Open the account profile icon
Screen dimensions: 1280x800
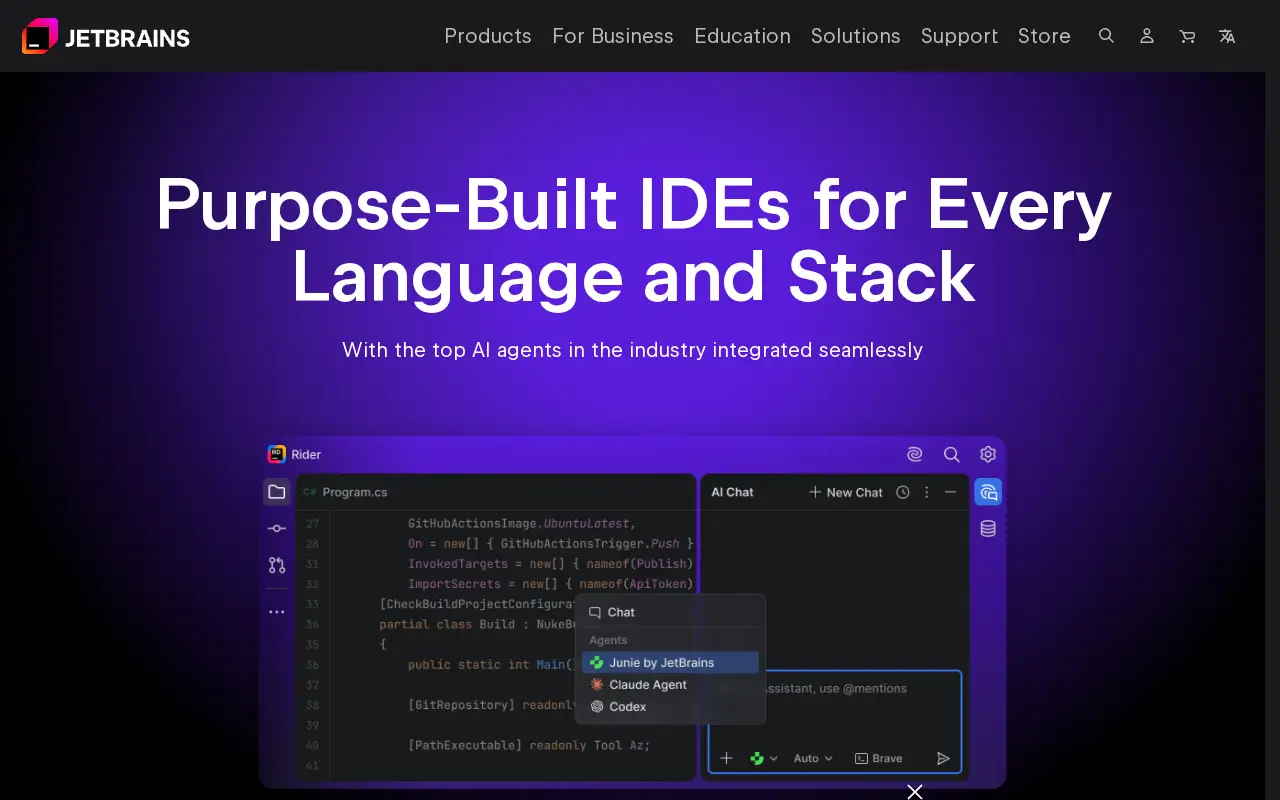point(1147,36)
